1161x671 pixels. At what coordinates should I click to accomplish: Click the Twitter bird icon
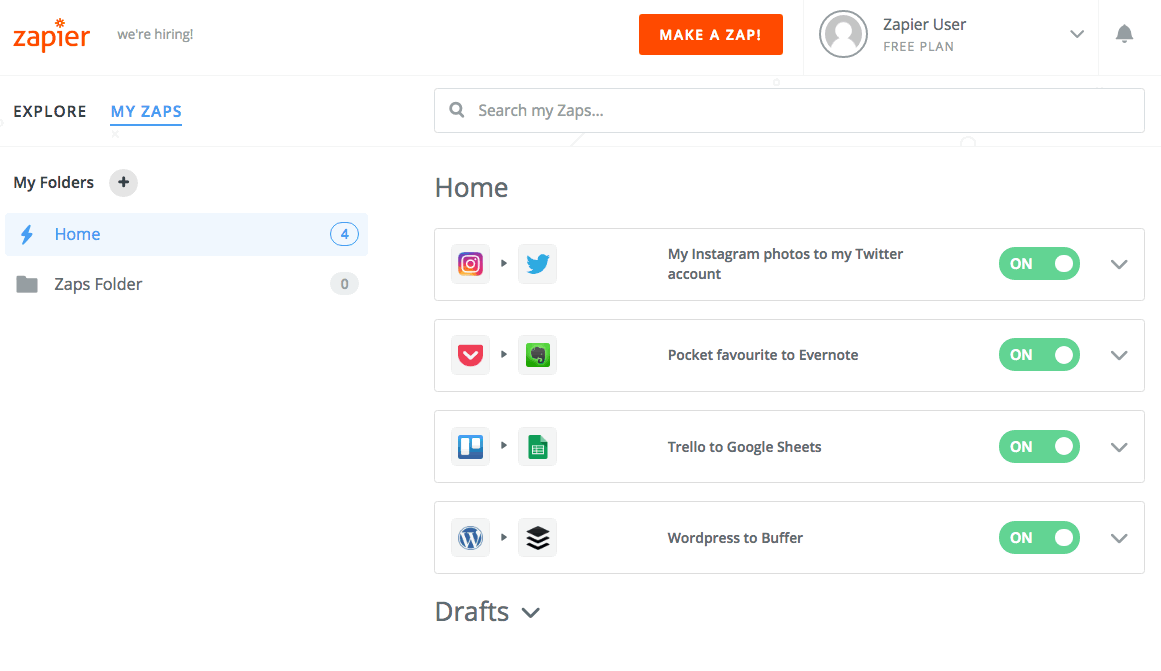tap(538, 264)
